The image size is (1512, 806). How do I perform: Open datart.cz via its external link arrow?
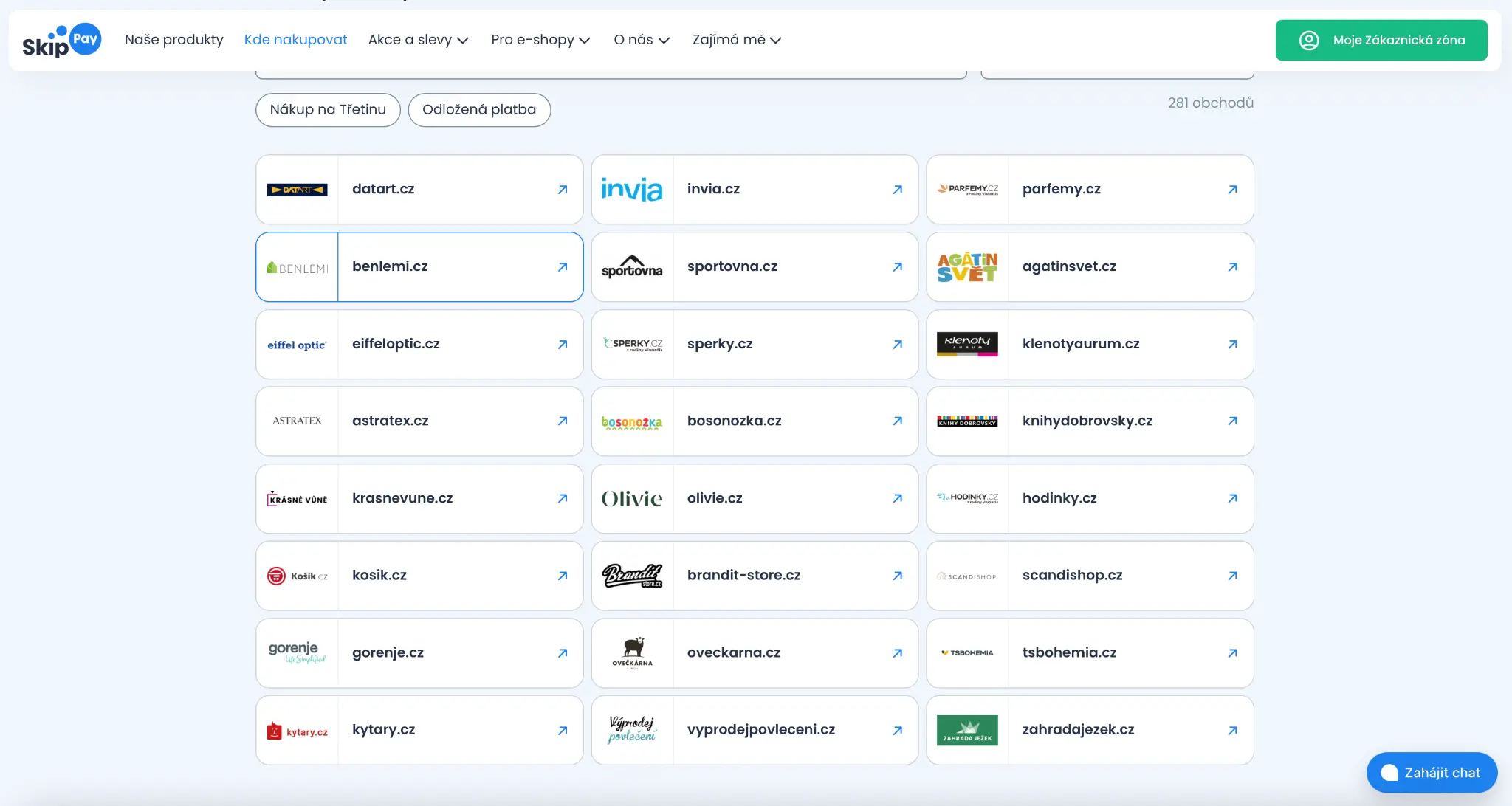[562, 189]
